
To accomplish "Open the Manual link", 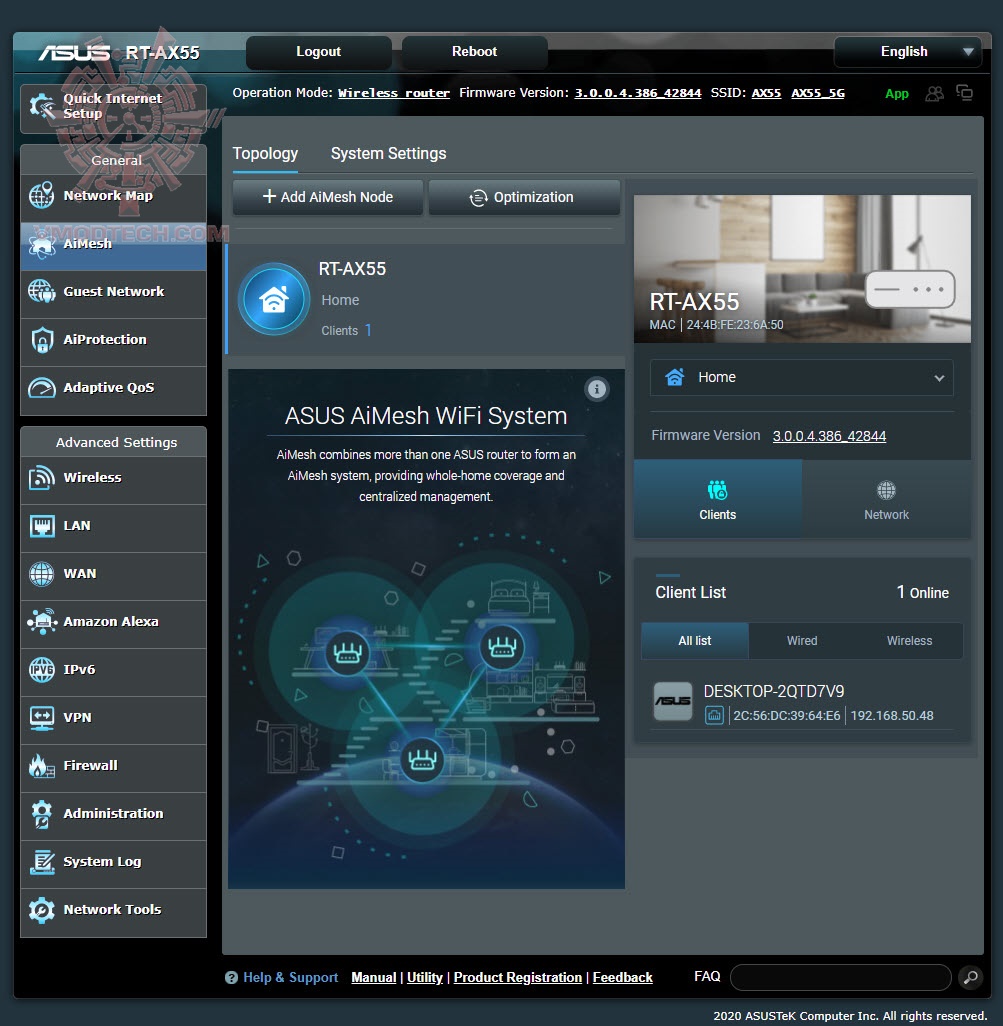I will pos(374,978).
